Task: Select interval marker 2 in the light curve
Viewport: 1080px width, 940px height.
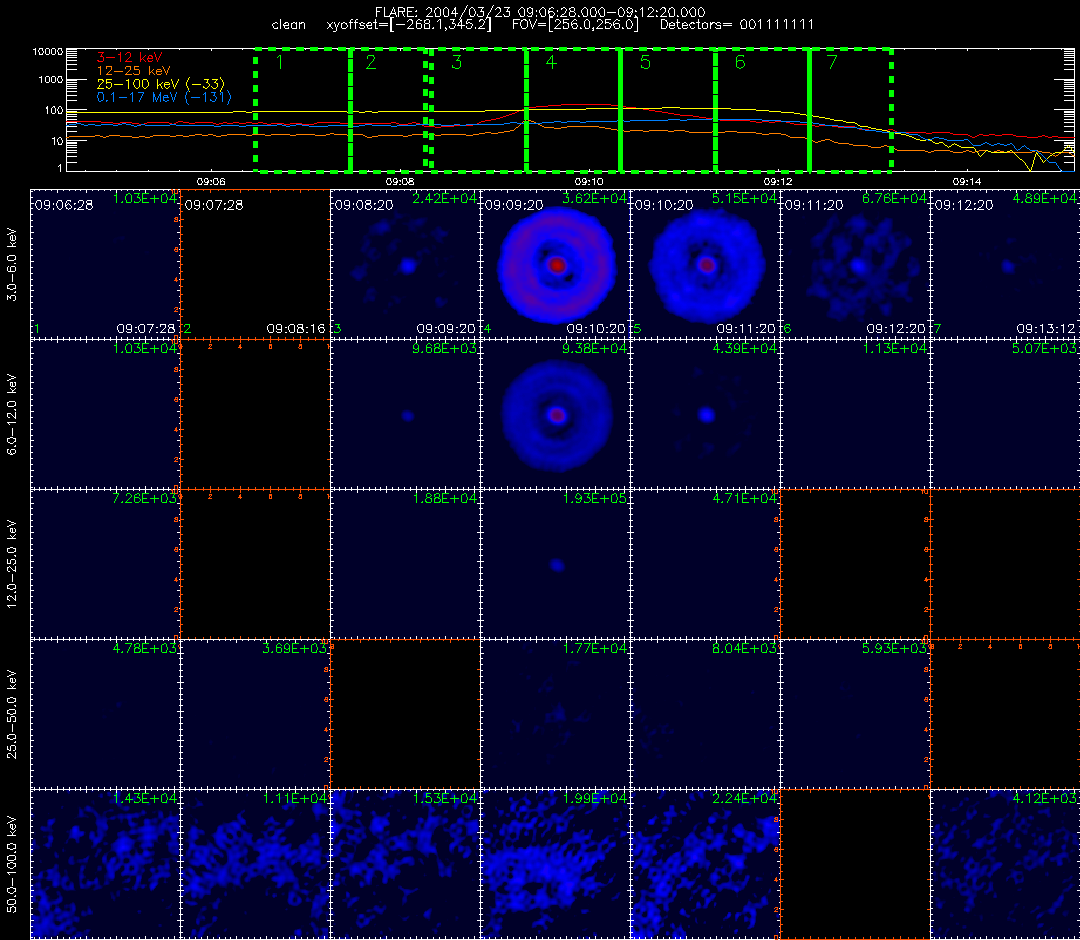Action: 371,63
